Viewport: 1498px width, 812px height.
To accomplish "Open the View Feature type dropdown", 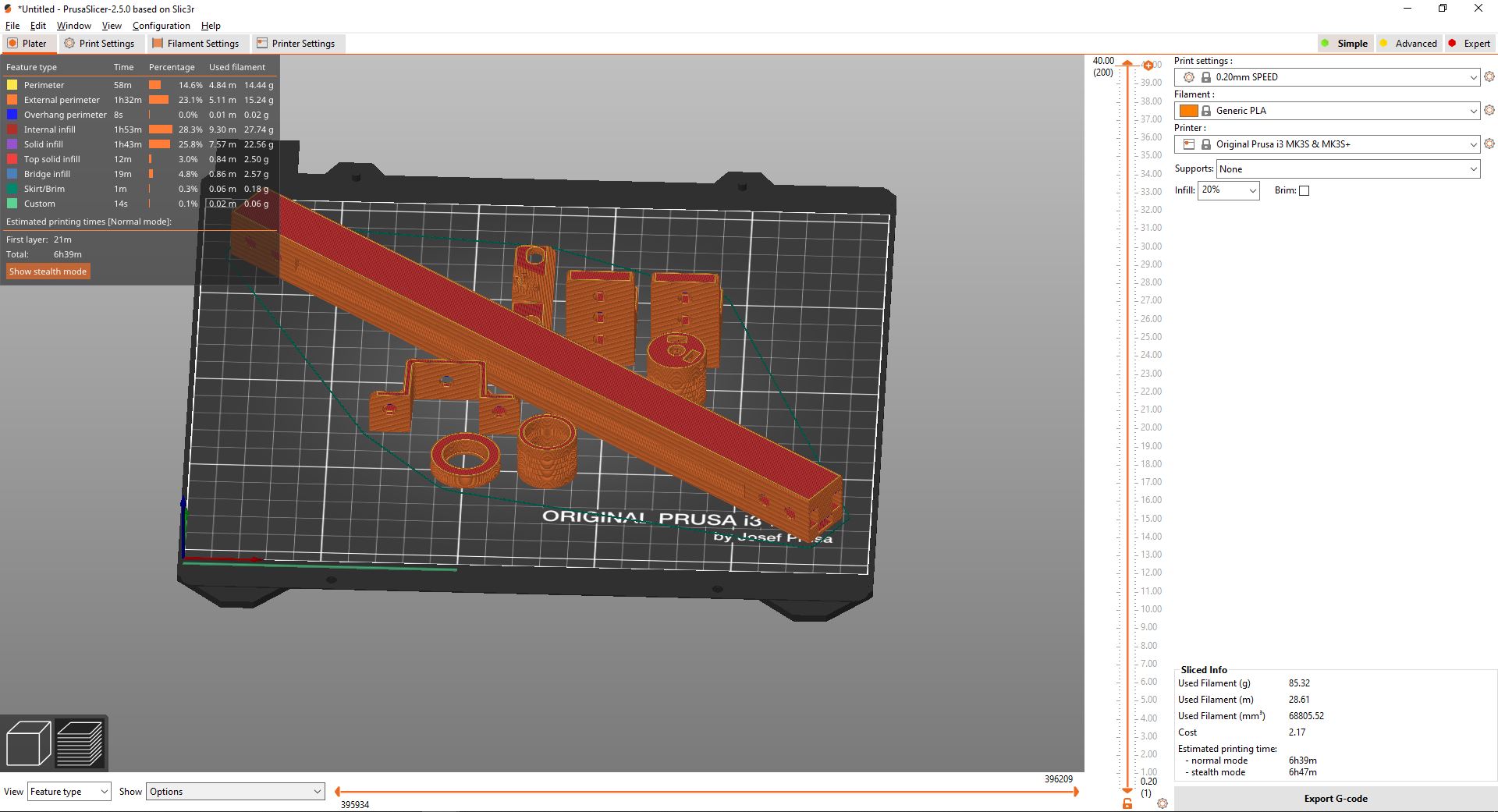I will [x=69, y=792].
